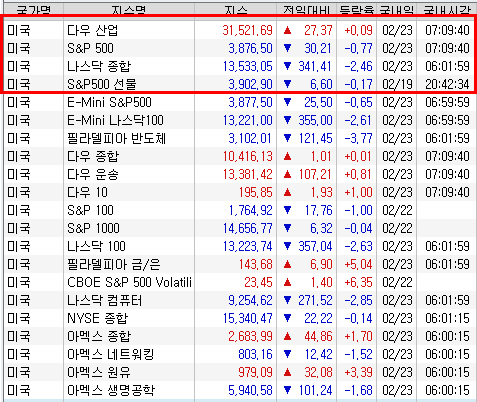
Task: Click the index value 13,533.05
Action: point(248,66)
